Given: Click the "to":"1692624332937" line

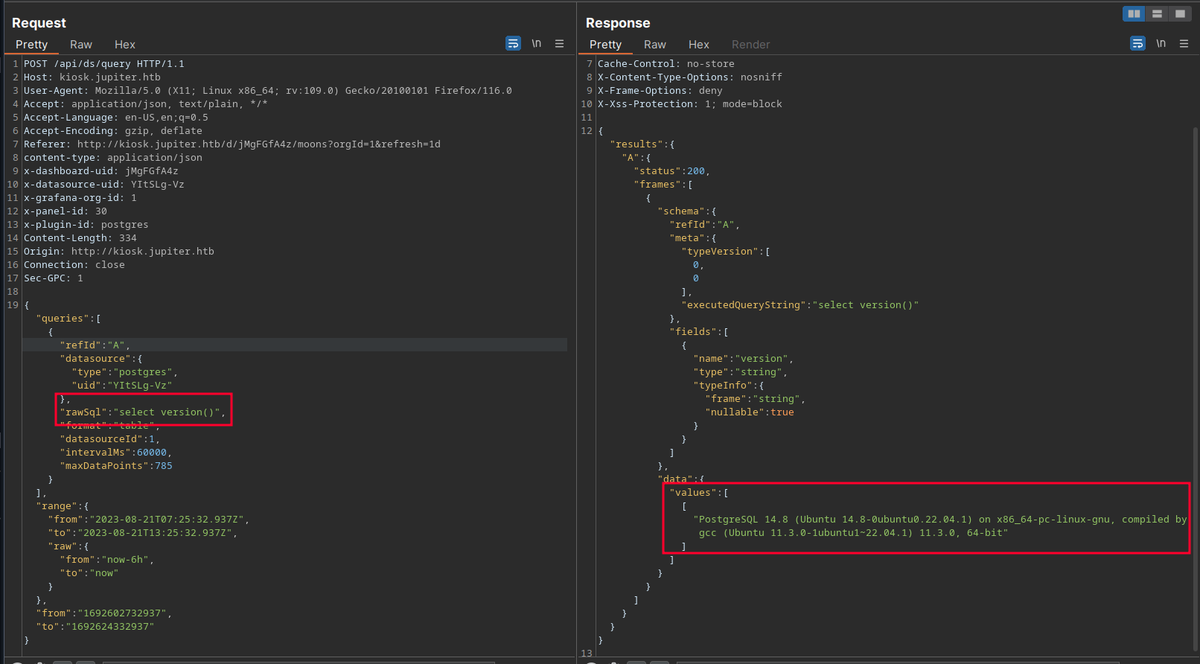Looking at the screenshot, I should click(95, 627).
